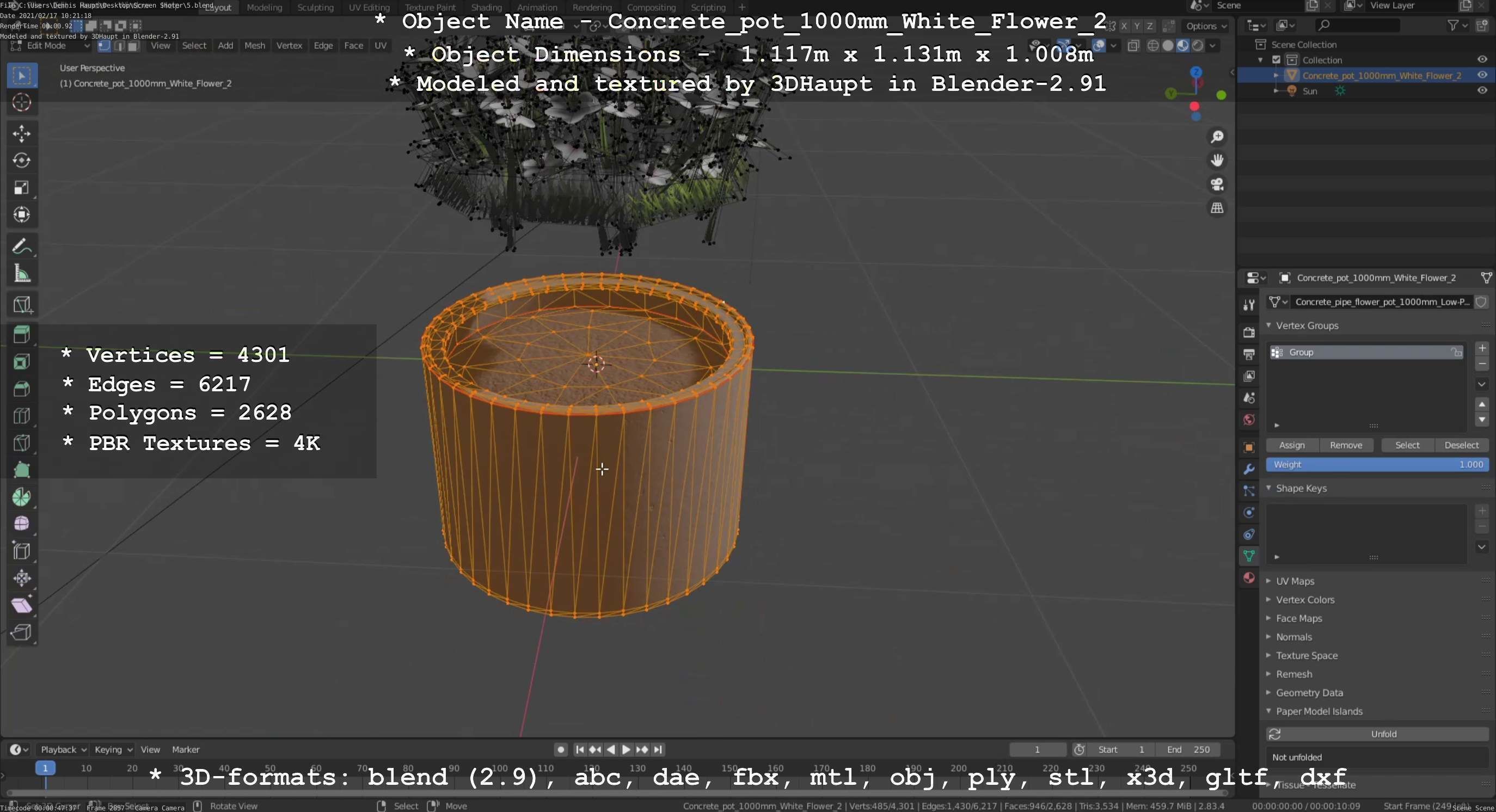1496x812 pixels.
Task: Collapse the Vertex Groups panel
Action: [x=1268, y=325]
